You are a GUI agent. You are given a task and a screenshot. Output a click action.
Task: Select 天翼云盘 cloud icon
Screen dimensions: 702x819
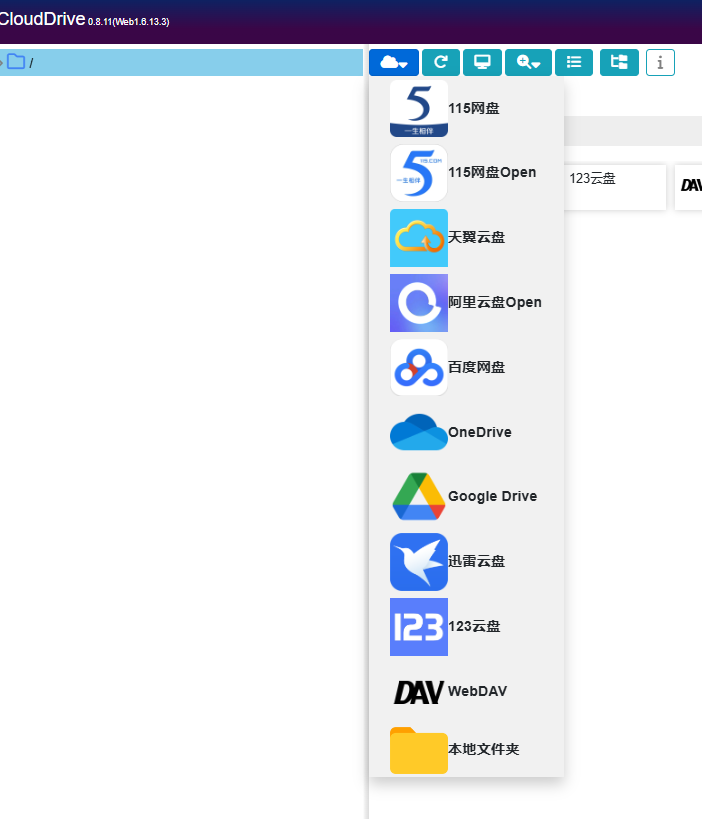click(418, 238)
